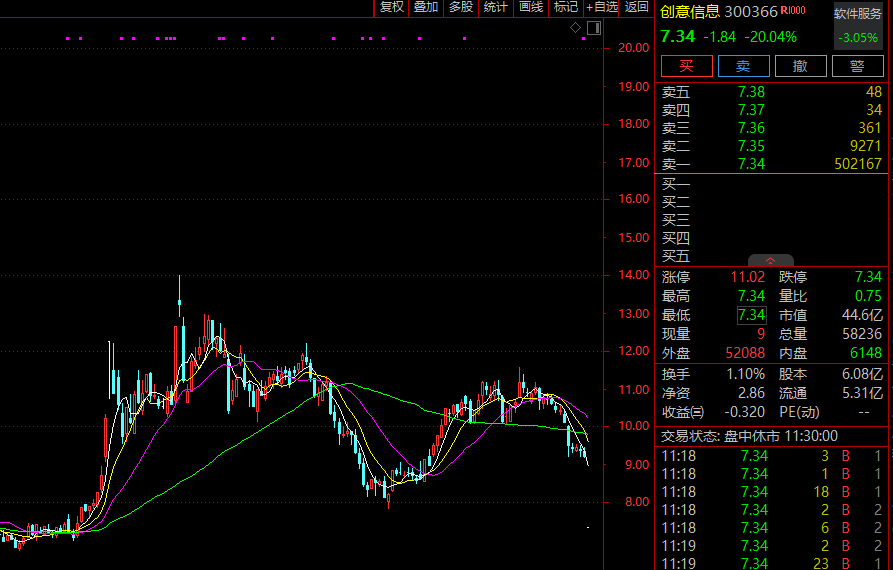The height and width of the screenshot is (570, 893).
Task: Toggle the side panel layout icon
Action: 594,27
